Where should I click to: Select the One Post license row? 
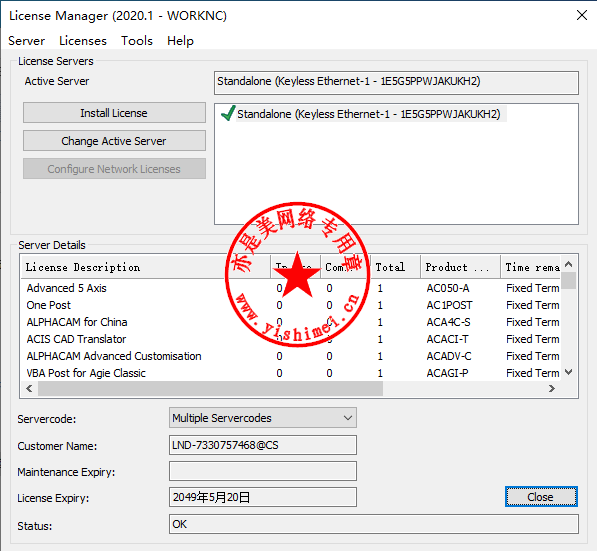291,305
